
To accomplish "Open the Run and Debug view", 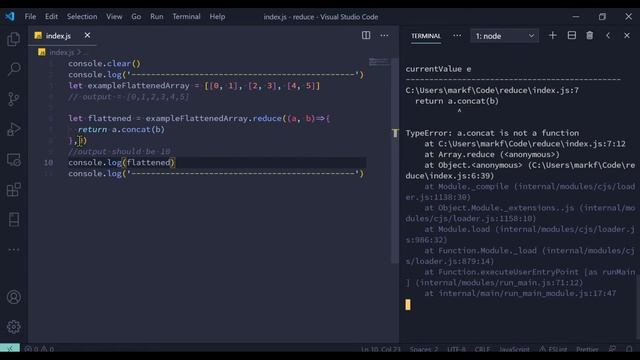I will click(14, 129).
